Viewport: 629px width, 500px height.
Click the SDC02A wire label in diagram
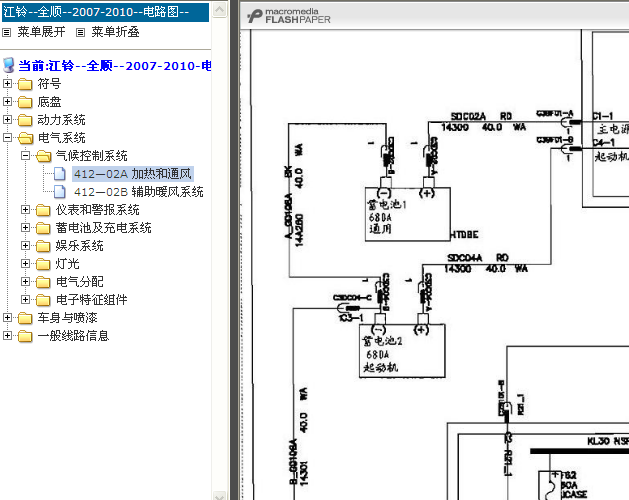point(468,116)
